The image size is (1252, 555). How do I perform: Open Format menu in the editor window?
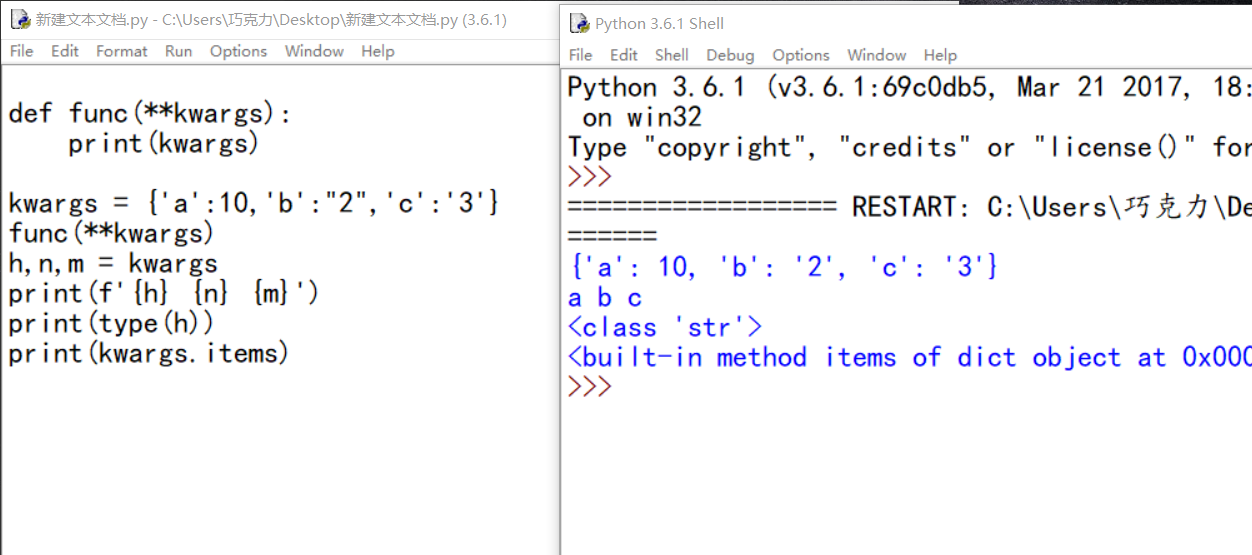point(121,51)
